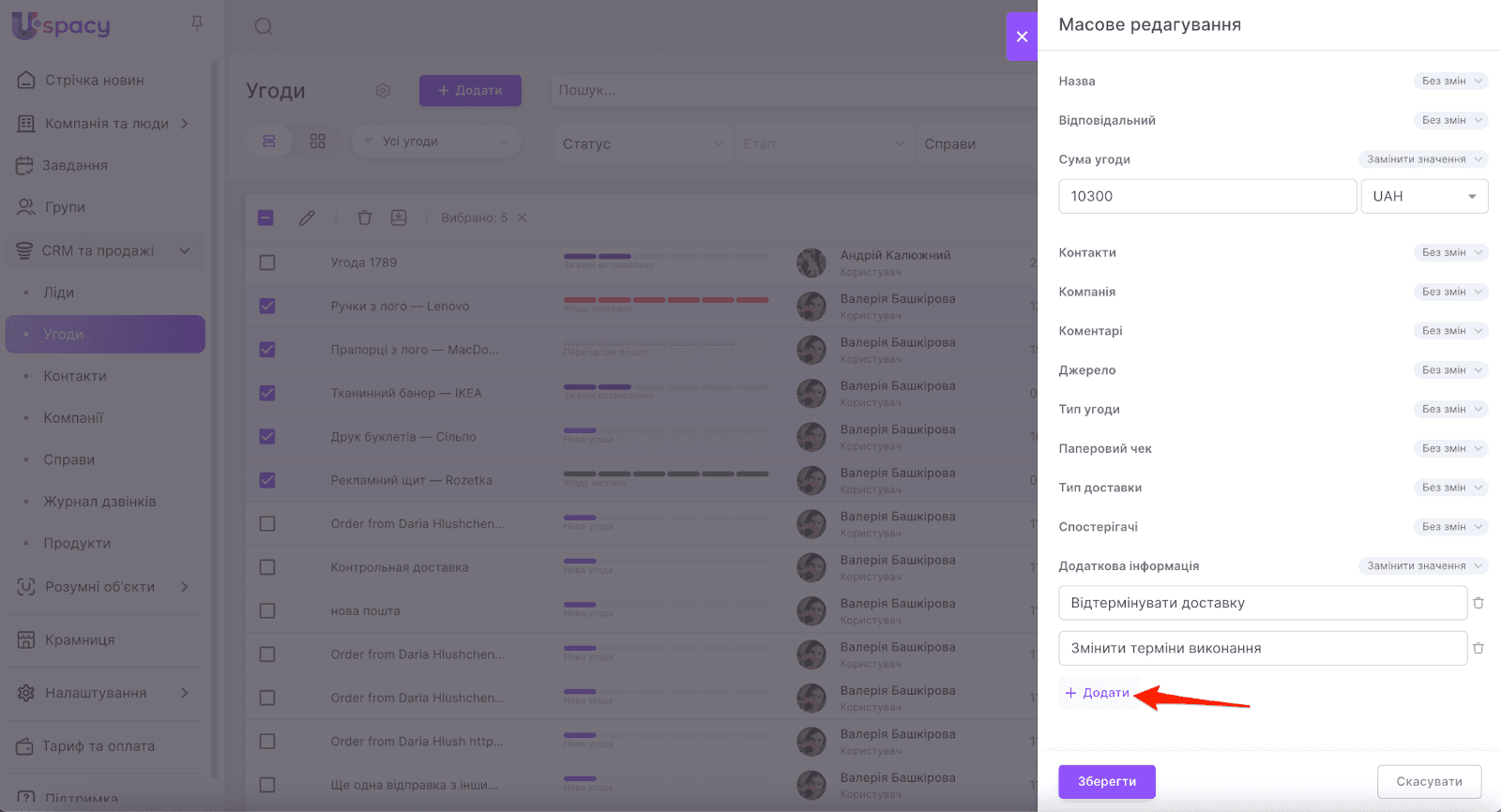Open deals settings gear icon
This screenshot has height=812, width=1501.
tap(383, 91)
